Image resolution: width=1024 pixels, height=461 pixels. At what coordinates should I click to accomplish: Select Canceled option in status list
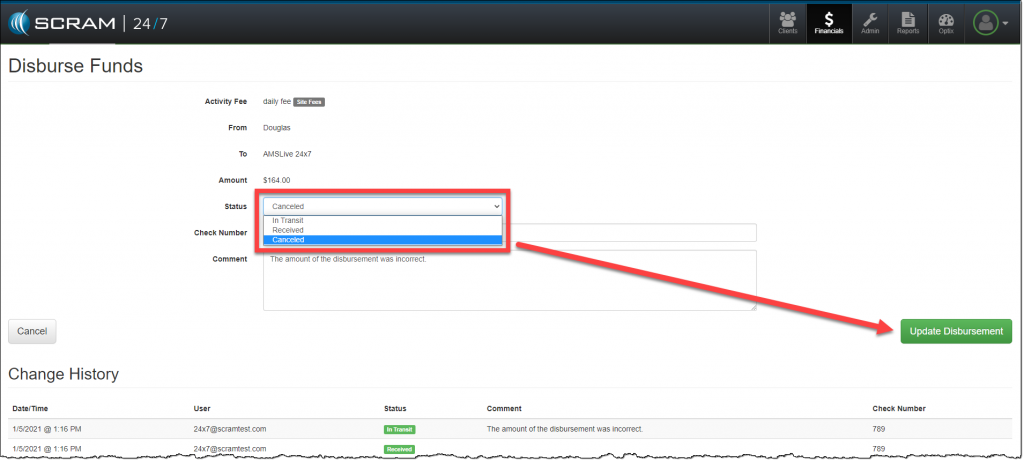coord(383,240)
